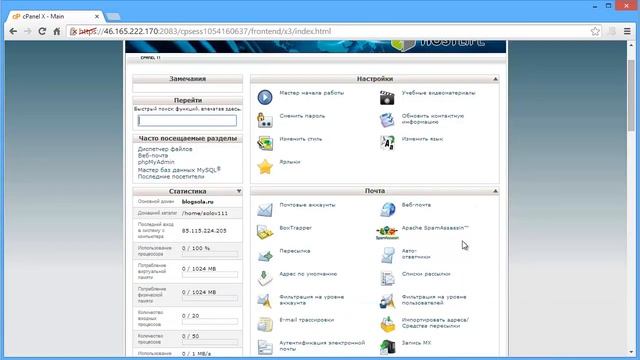Open the Мастер баз данных MySQL link

[179, 169]
